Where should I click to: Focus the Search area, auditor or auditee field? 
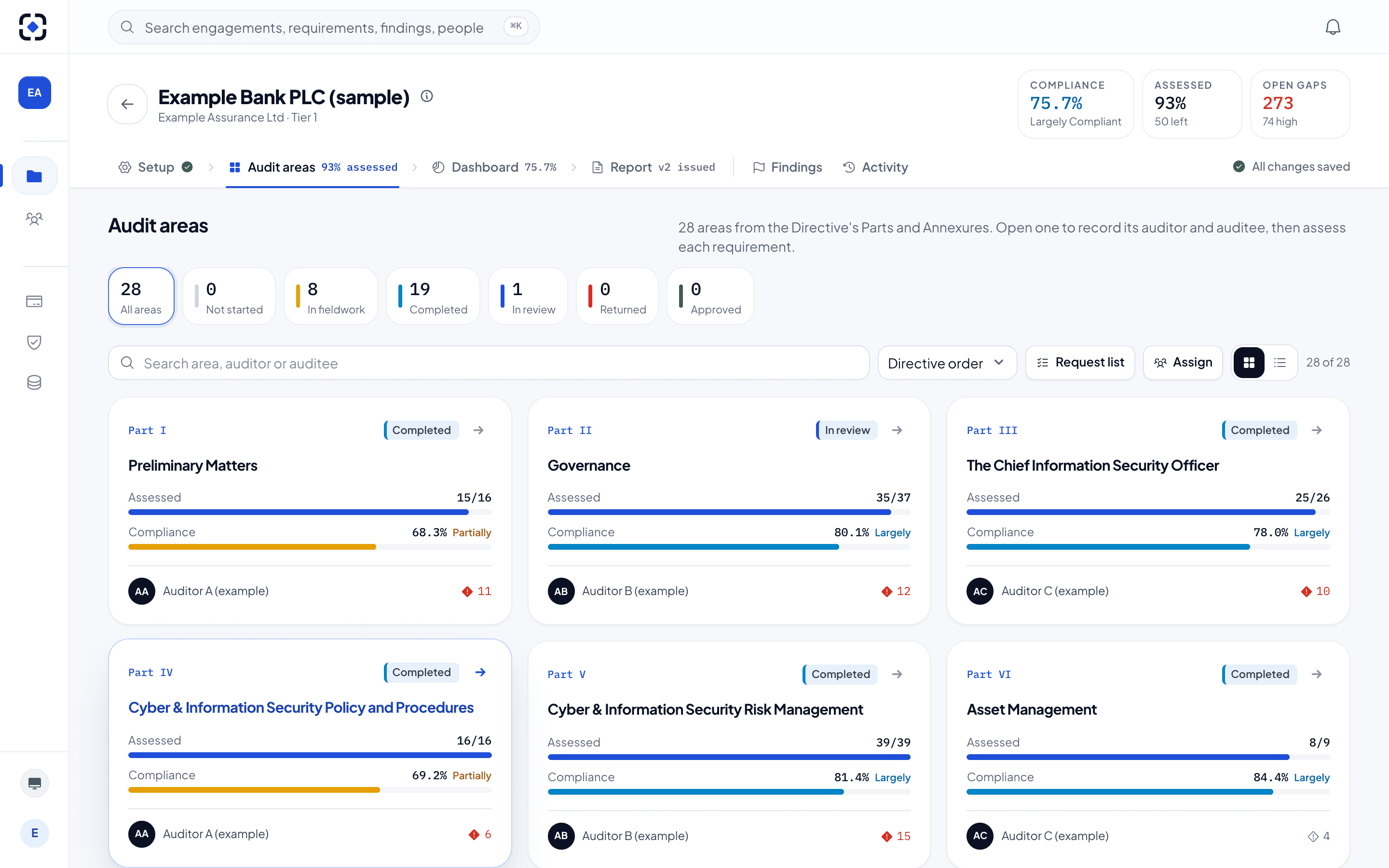point(489,362)
